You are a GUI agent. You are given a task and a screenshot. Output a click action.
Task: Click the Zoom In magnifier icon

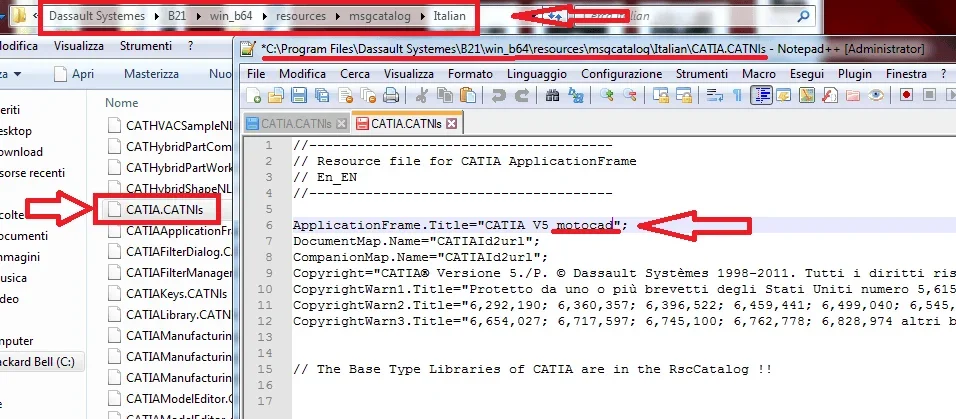(x=607, y=95)
